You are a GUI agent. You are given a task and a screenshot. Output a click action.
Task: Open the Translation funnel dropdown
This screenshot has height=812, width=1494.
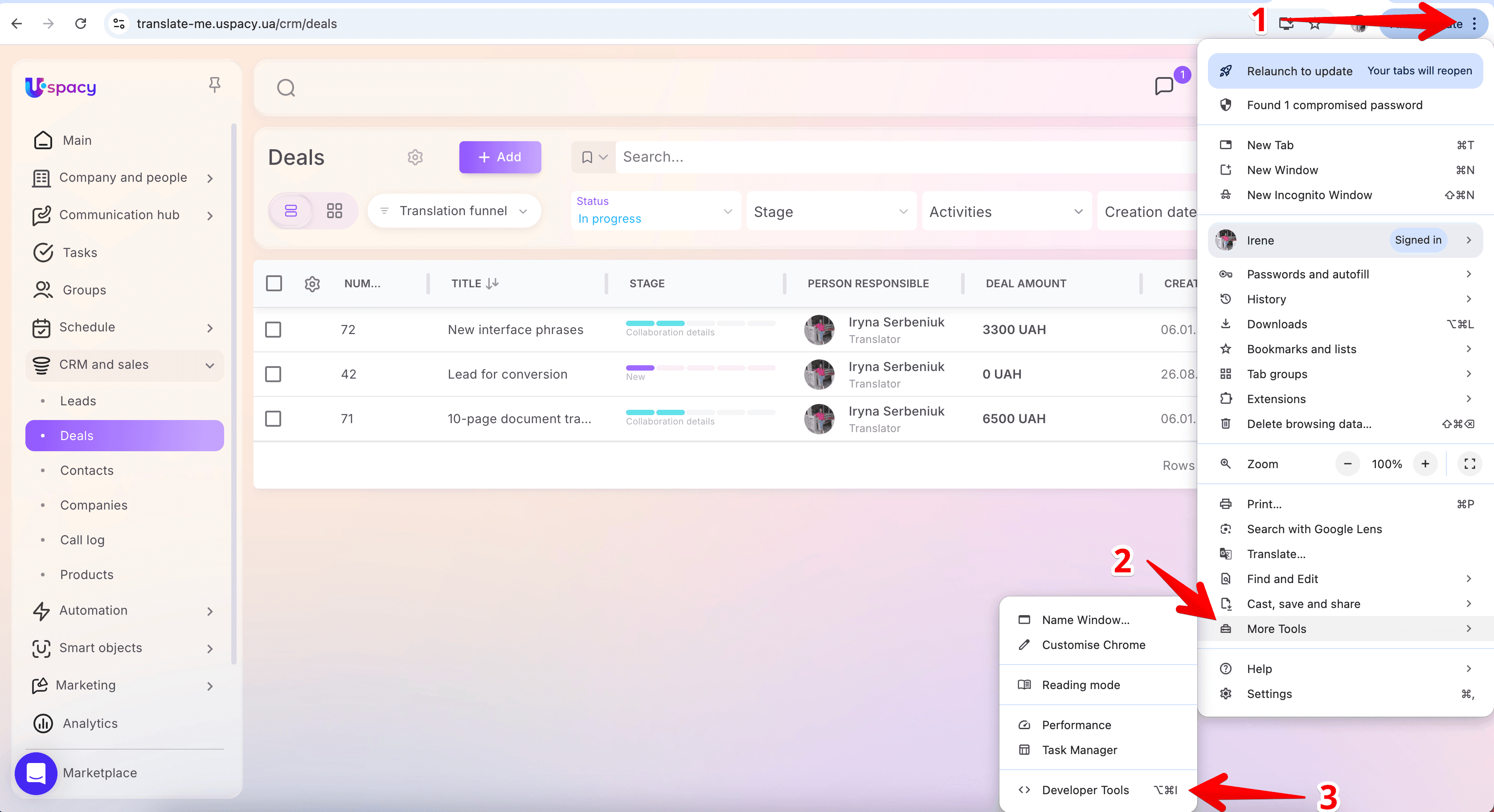click(454, 211)
